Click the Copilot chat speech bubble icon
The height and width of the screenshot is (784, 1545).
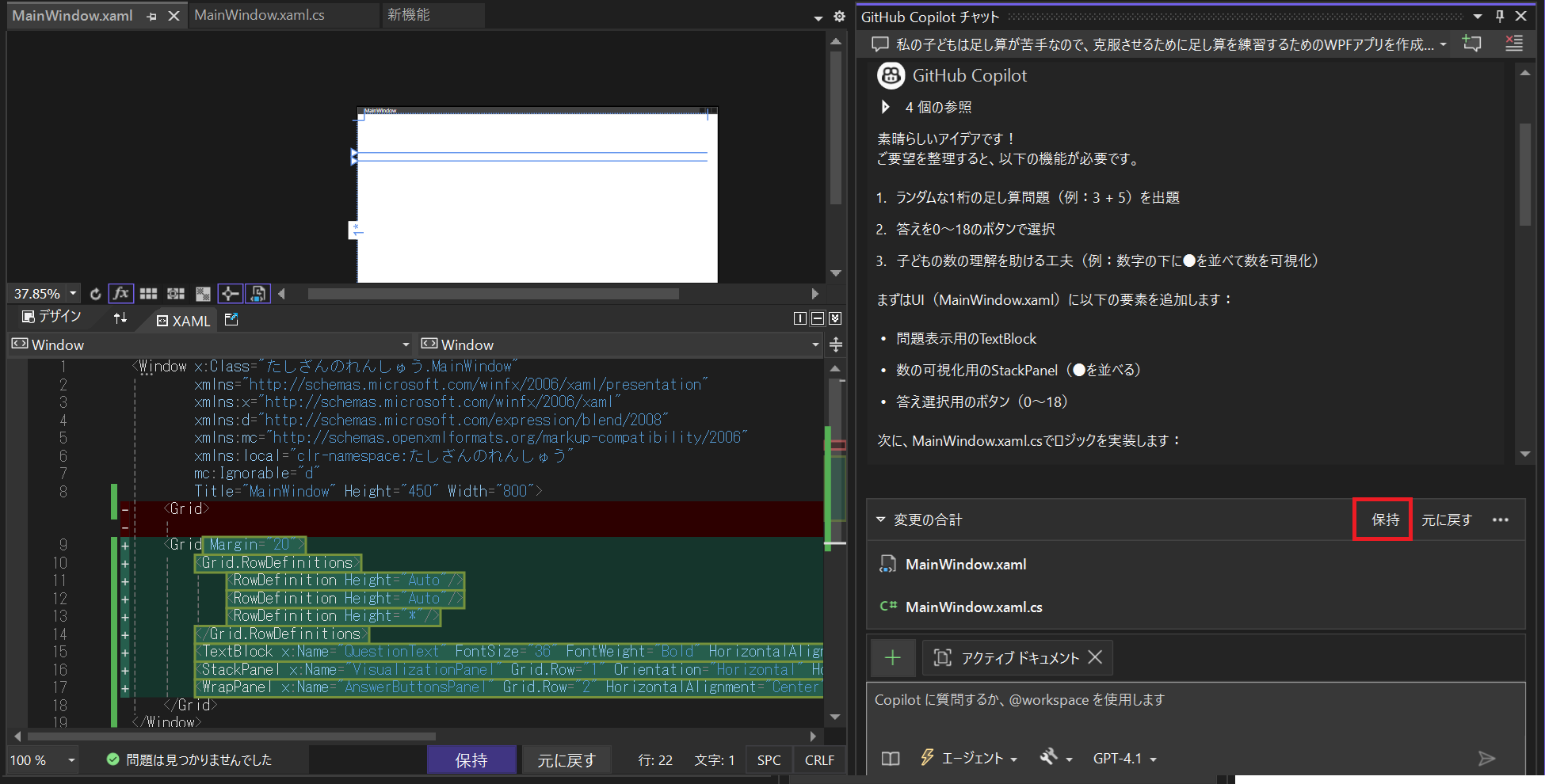(x=880, y=44)
